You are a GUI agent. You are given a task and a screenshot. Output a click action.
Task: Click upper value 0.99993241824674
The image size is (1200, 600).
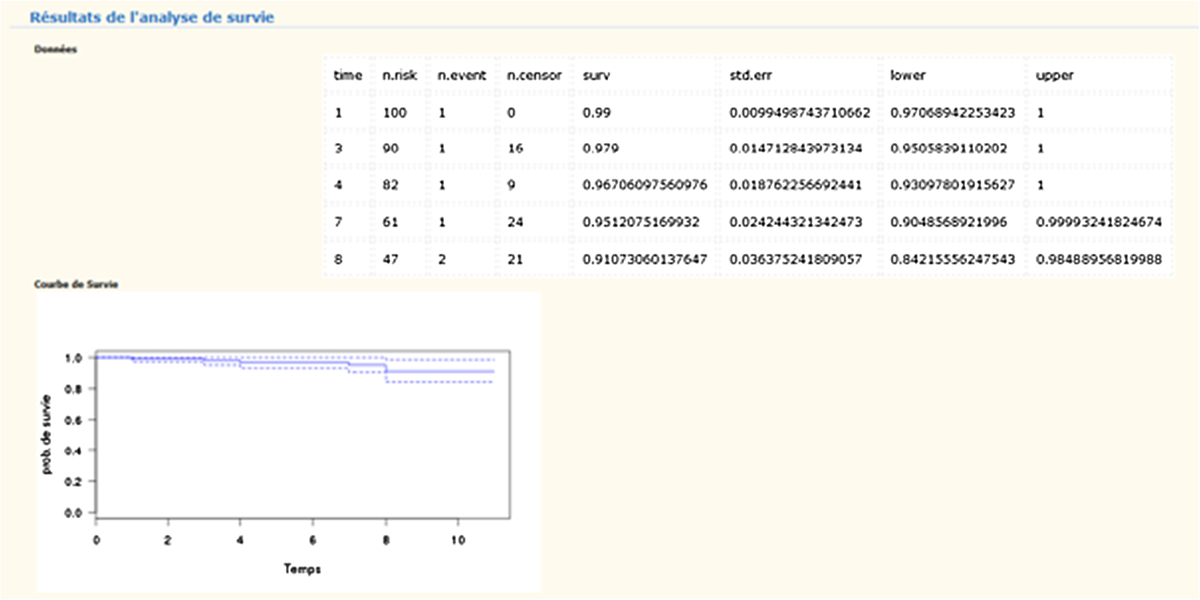pos(1101,221)
